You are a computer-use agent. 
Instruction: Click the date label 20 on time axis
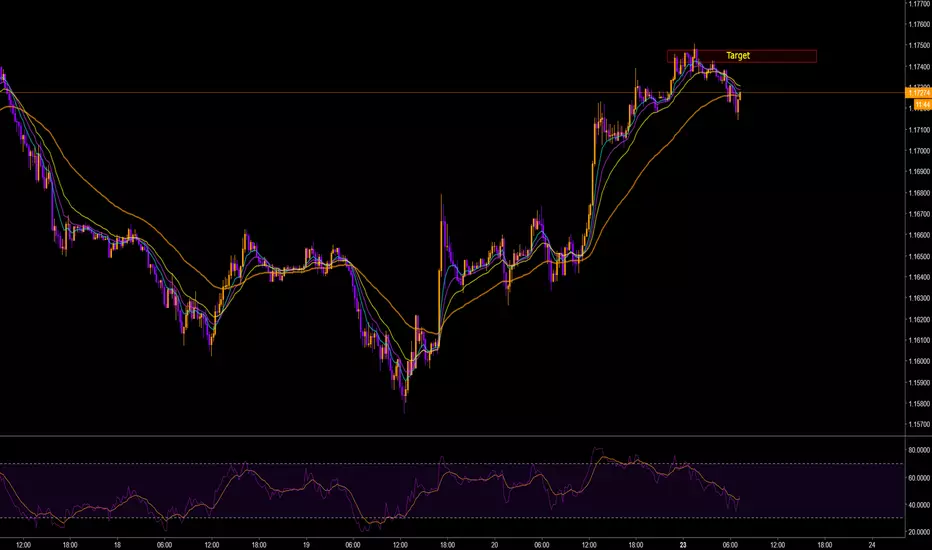tap(495, 545)
